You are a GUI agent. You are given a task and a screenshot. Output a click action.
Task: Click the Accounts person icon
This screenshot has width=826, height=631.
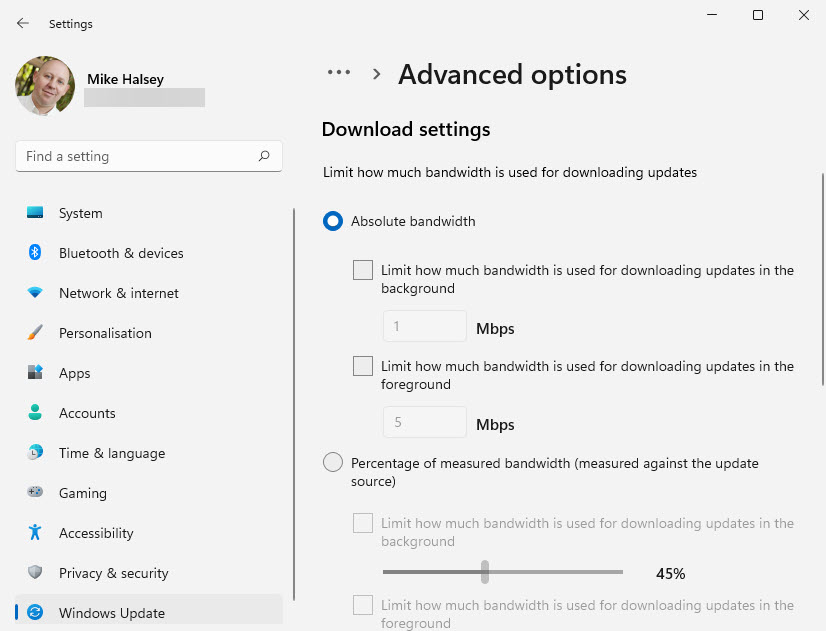(x=35, y=413)
